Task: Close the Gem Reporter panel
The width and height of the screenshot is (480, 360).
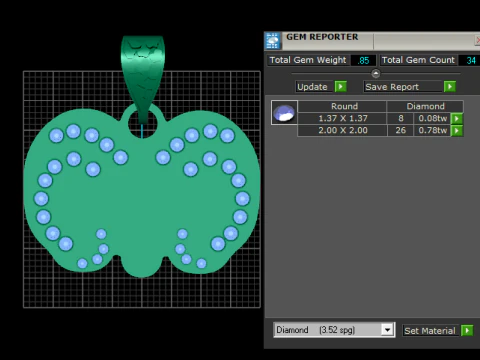Action: [478, 40]
